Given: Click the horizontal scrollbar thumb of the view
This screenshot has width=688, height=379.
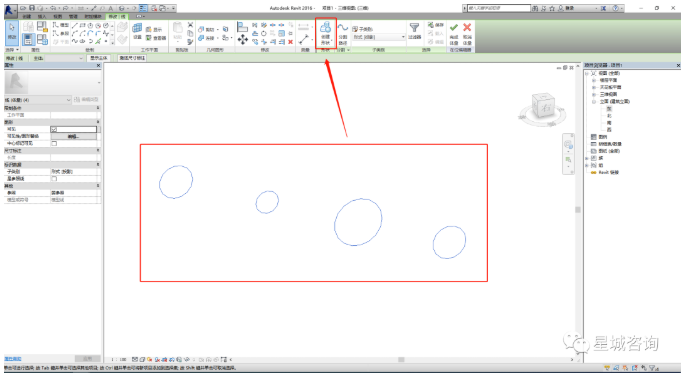Looking at the screenshot, I should 401,359.
